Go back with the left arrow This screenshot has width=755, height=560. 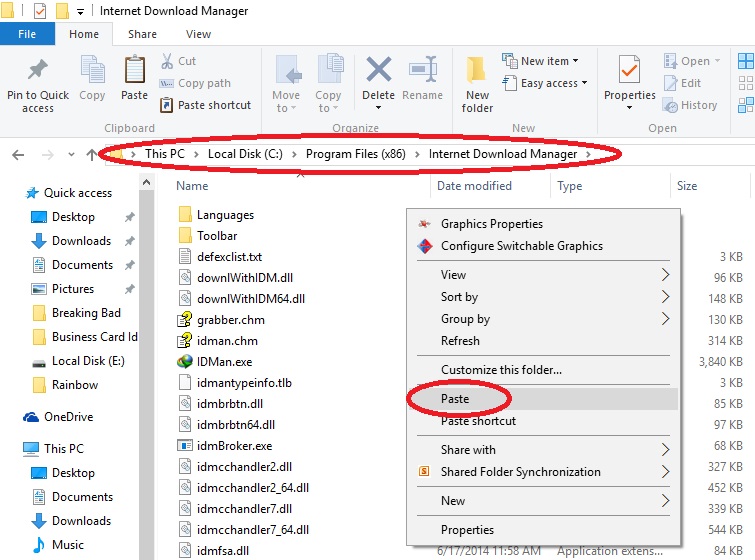pos(18,155)
